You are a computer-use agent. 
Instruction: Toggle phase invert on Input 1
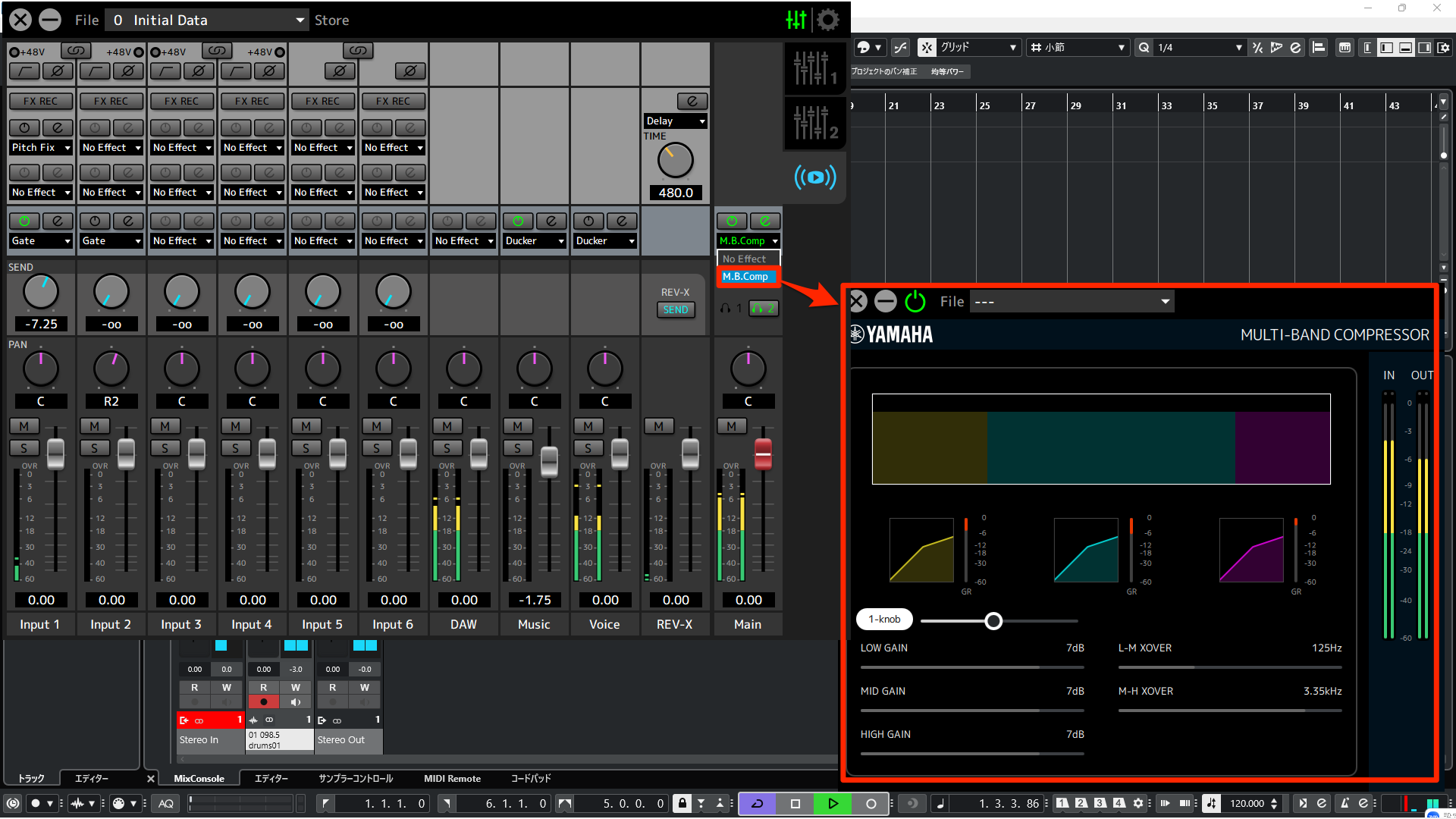tap(58, 71)
